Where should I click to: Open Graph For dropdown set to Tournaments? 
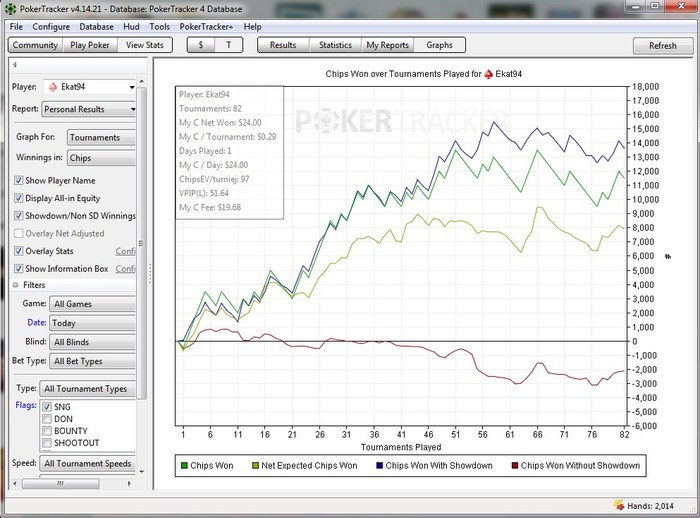click(101, 138)
